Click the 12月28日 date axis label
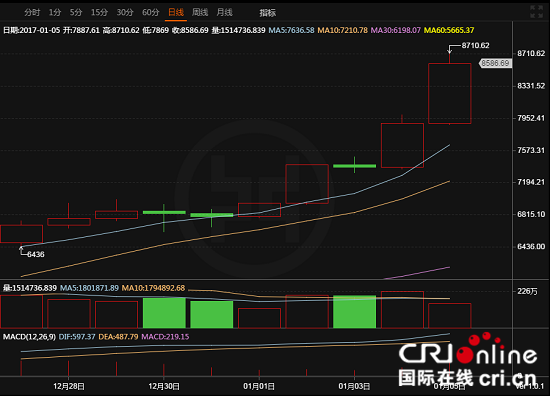Image resolution: width=550 pixels, height=396 pixels. point(69,387)
